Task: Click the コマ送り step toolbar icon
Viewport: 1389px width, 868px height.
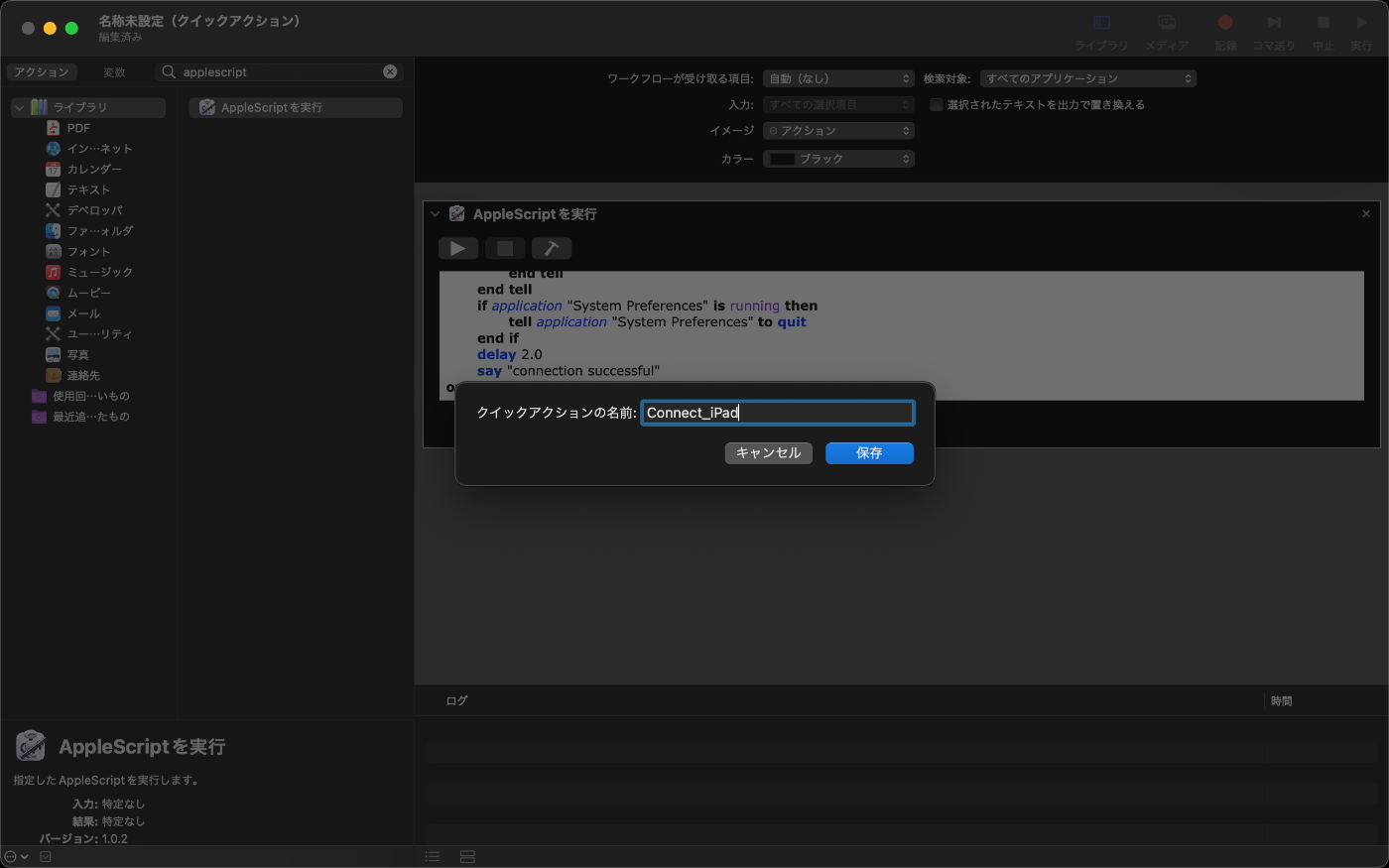Action: pyautogui.click(x=1274, y=23)
